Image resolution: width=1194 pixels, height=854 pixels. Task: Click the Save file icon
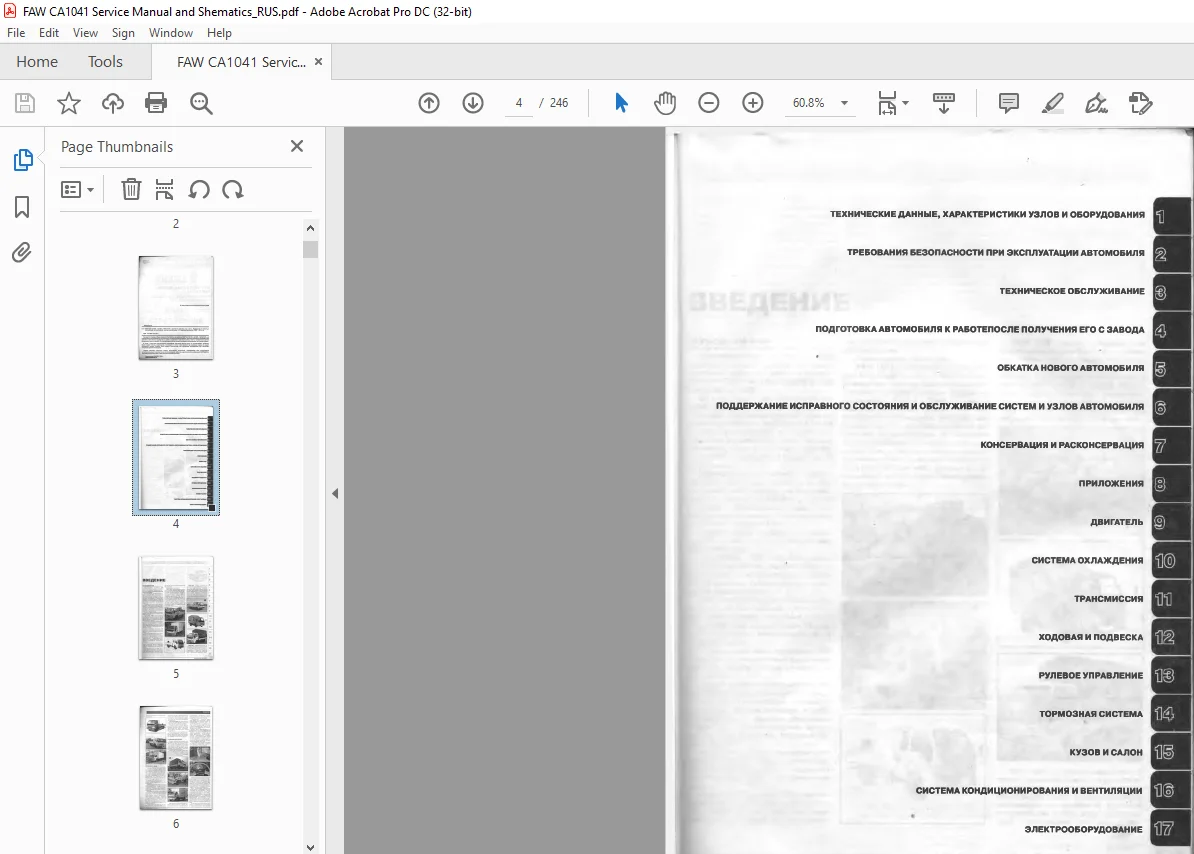coord(25,103)
